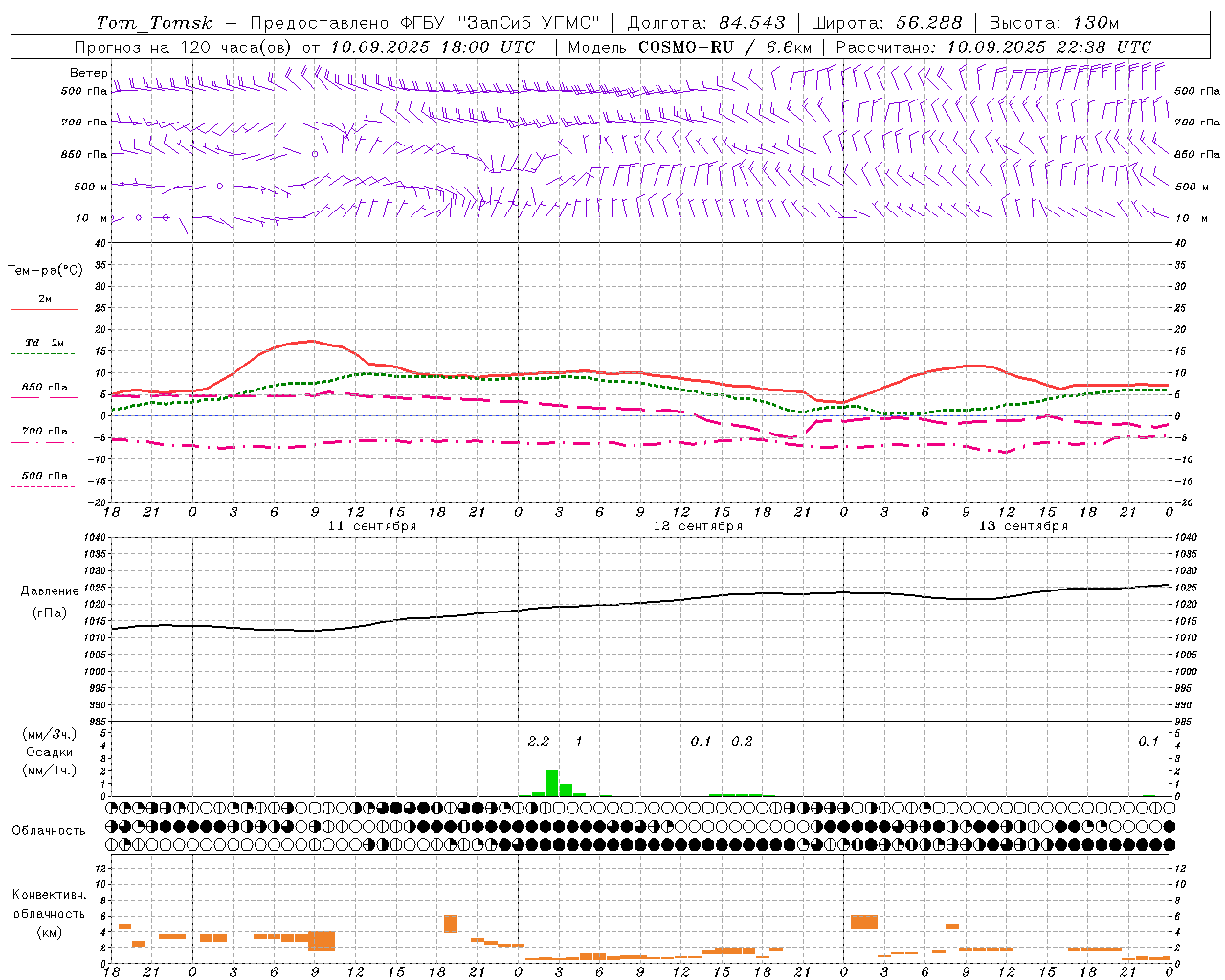Click the (мм/3ч.) precipitation unit label
The width and height of the screenshot is (1225, 980).
(50, 734)
